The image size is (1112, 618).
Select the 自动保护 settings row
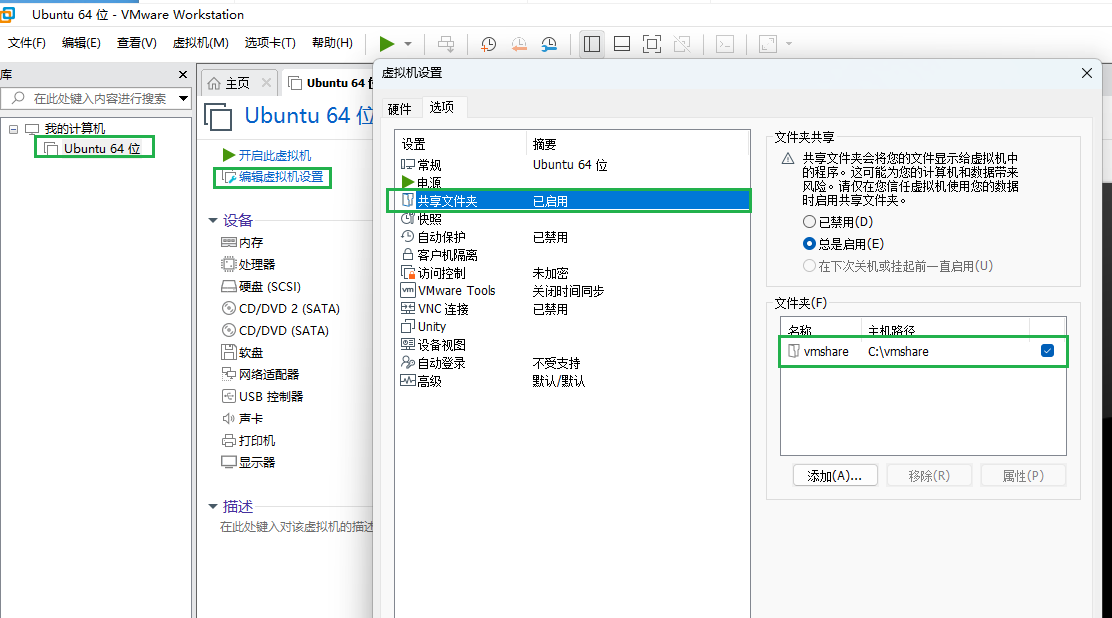coord(572,237)
